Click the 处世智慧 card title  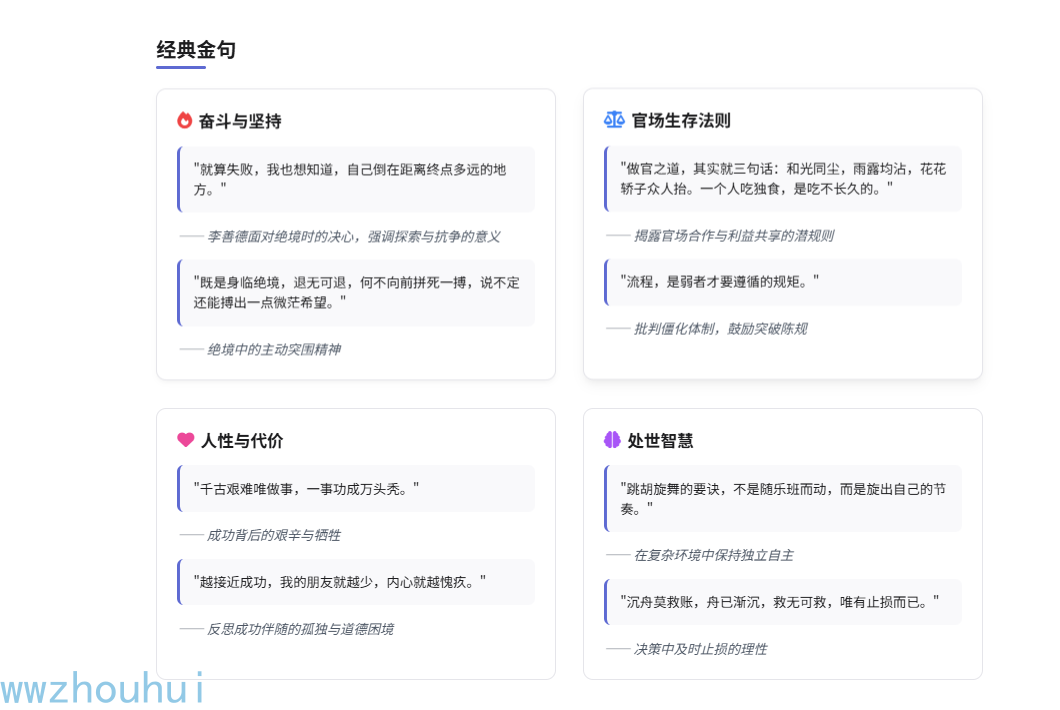(660, 441)
